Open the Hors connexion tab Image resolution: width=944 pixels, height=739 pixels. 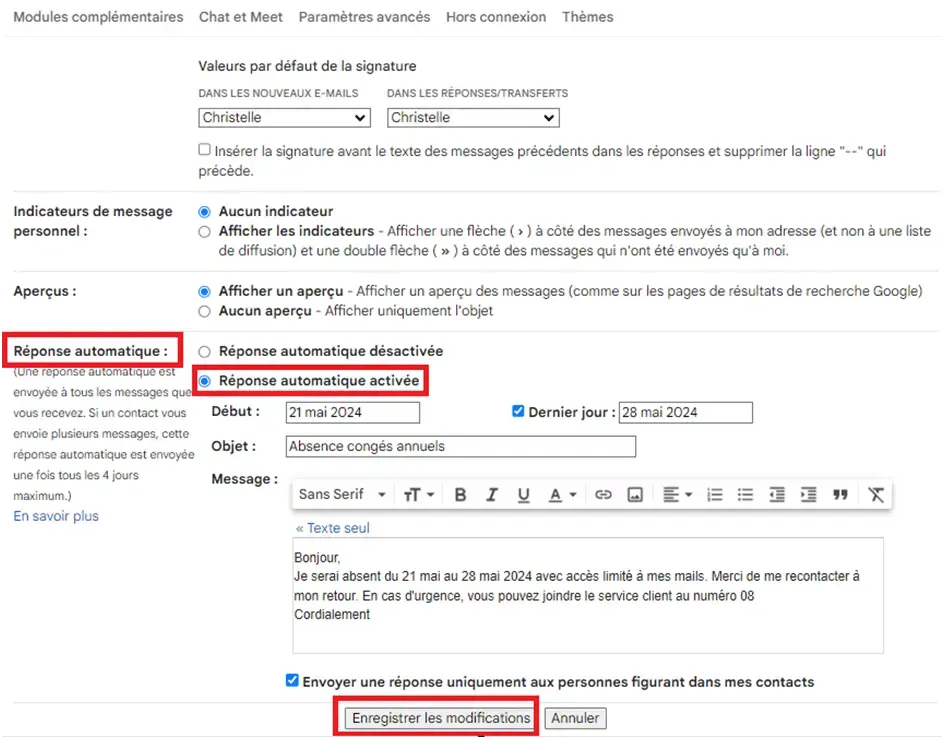(496, 17)
